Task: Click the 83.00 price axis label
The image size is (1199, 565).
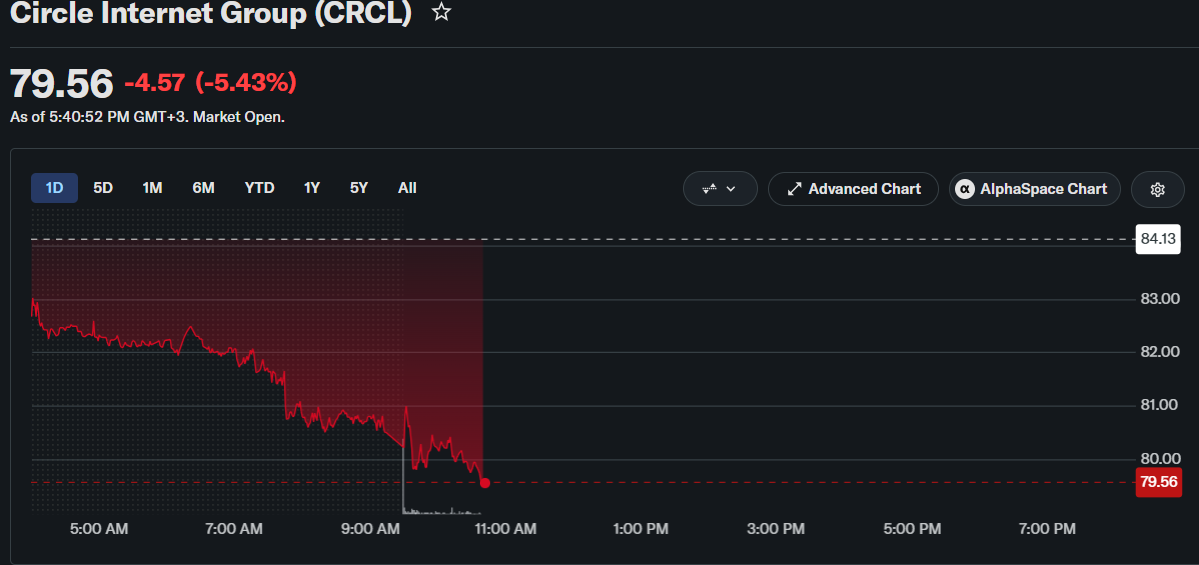Action: 1159,299
